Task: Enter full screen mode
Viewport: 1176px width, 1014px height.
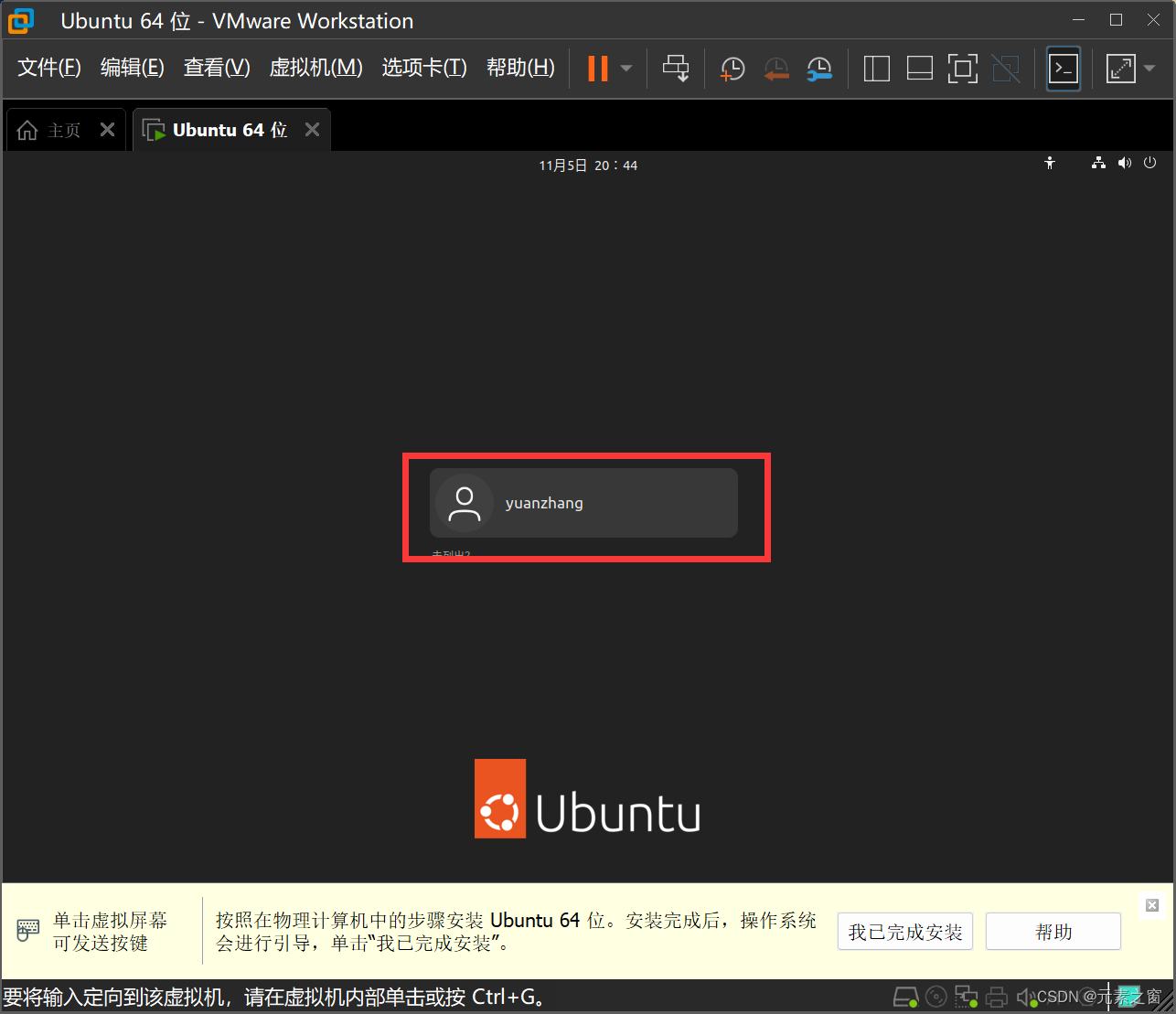Action: click(962, 69)
